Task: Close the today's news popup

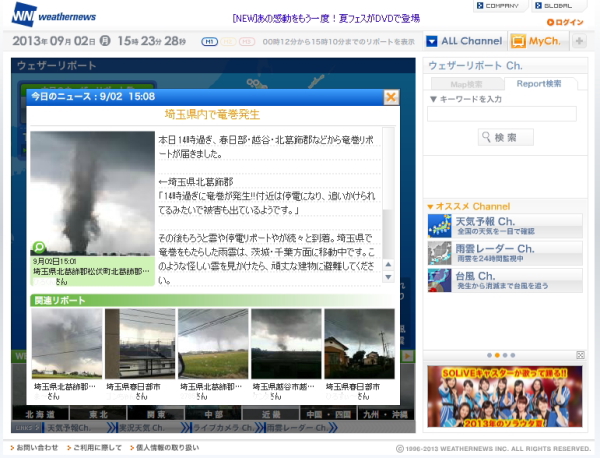Action: coord(391,97)
